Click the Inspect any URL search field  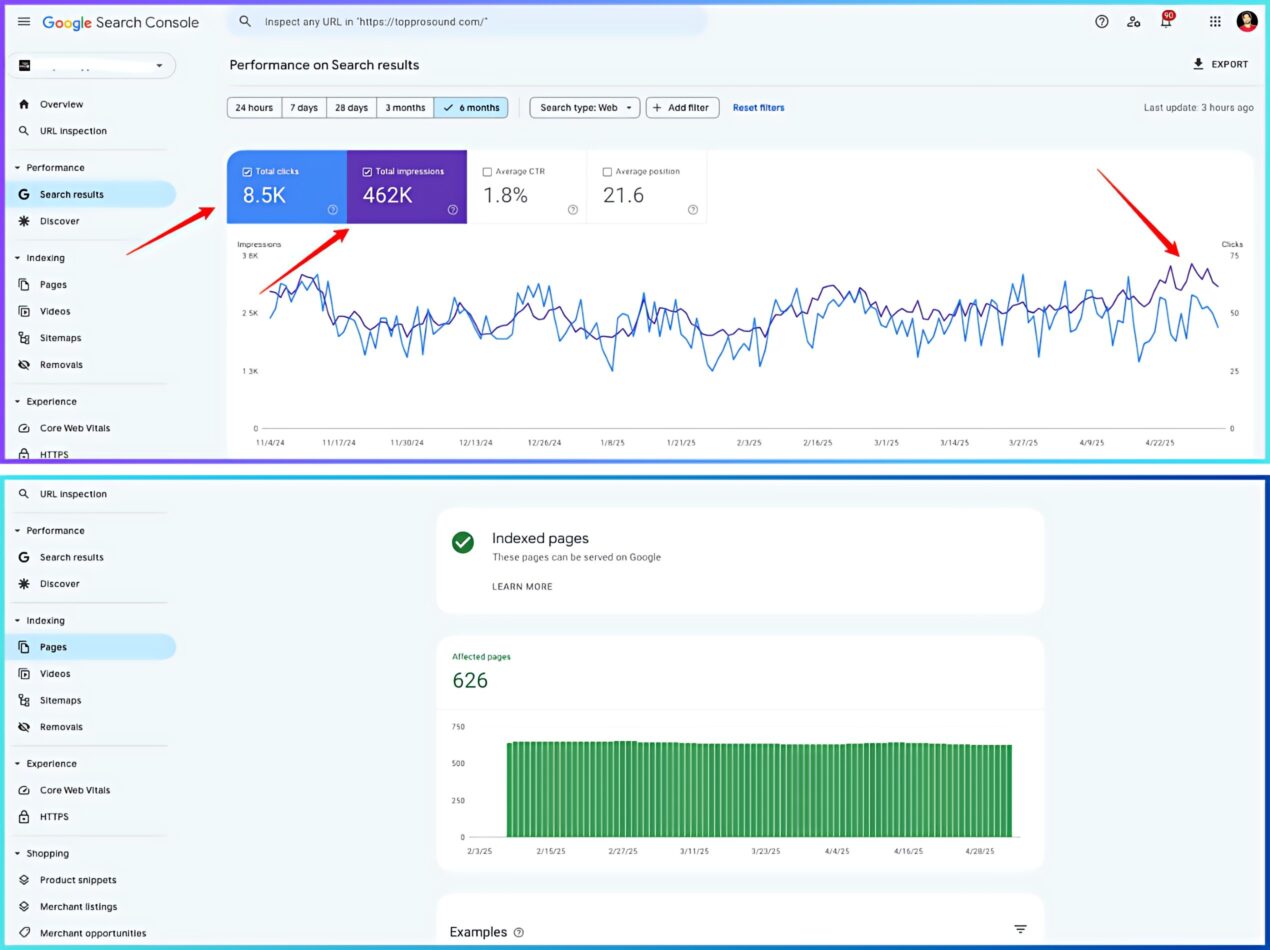(x=467, y=21)
